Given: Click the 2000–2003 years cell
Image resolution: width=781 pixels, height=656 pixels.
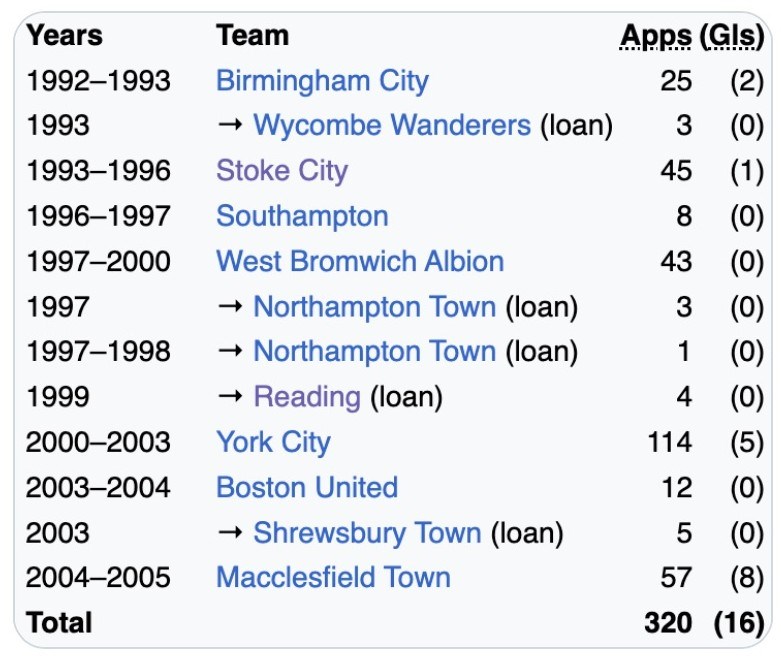Looking at the screenshot, I should pyautogui.click(x=98, y=442).
